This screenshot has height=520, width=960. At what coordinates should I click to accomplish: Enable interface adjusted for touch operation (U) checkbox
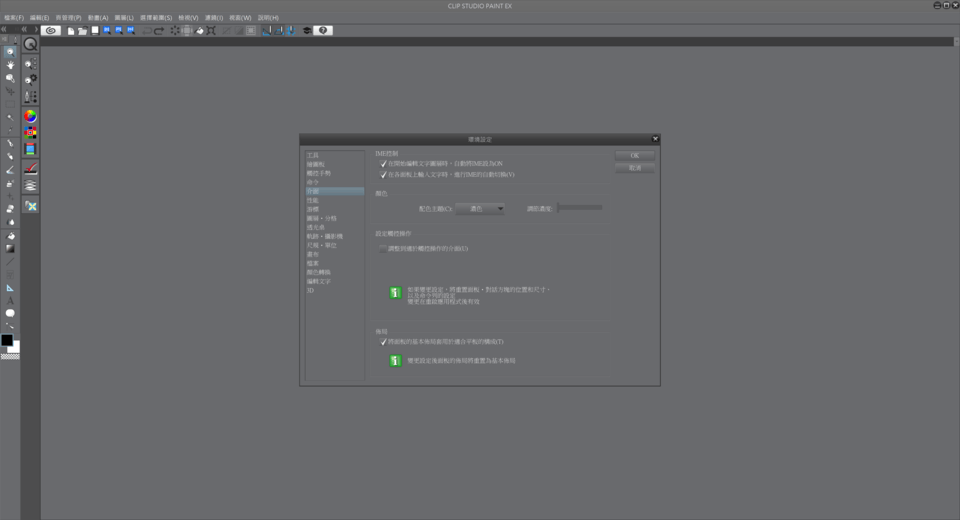[383, 249]
